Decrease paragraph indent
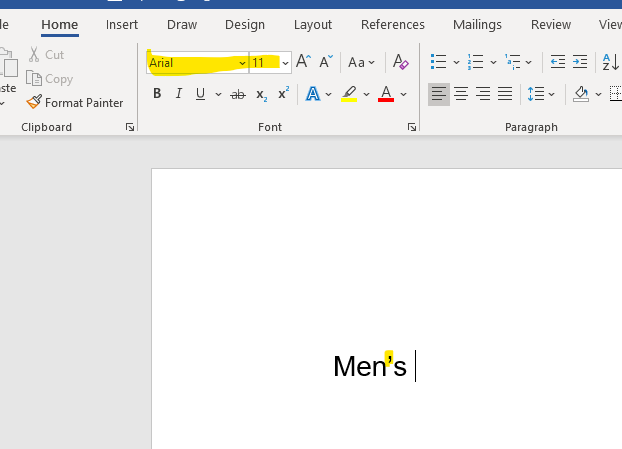 (558, 62)
